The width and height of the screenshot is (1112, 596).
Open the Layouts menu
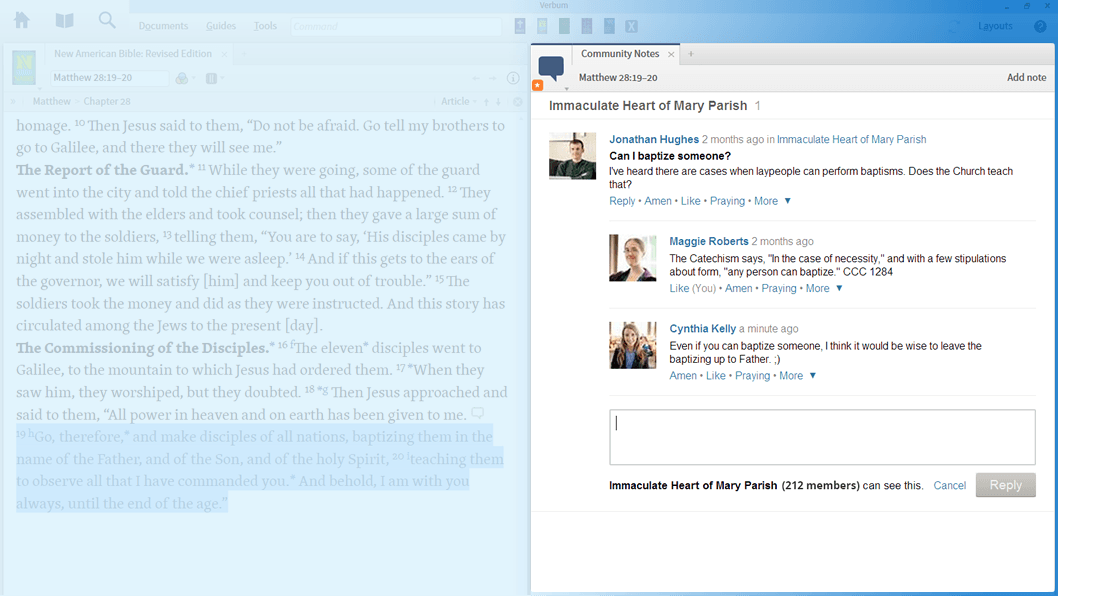coord(995,26)
